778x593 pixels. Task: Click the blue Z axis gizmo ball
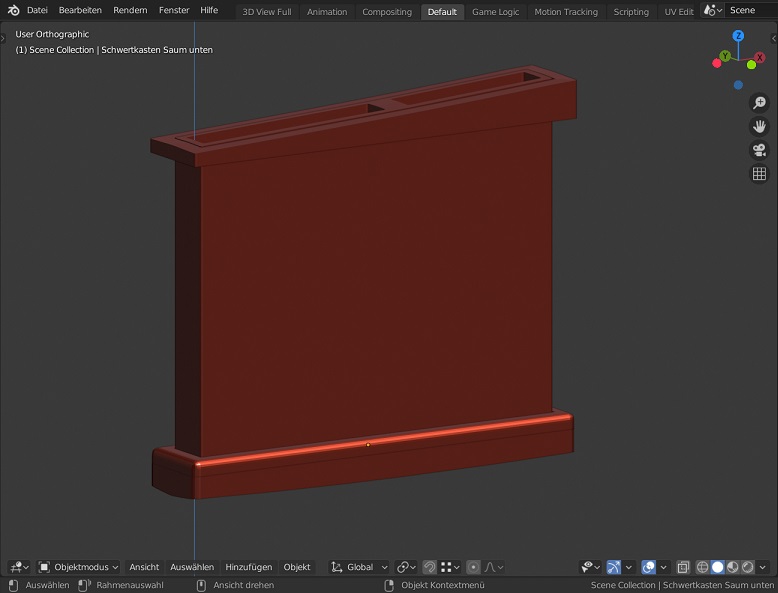click(738, 36)
